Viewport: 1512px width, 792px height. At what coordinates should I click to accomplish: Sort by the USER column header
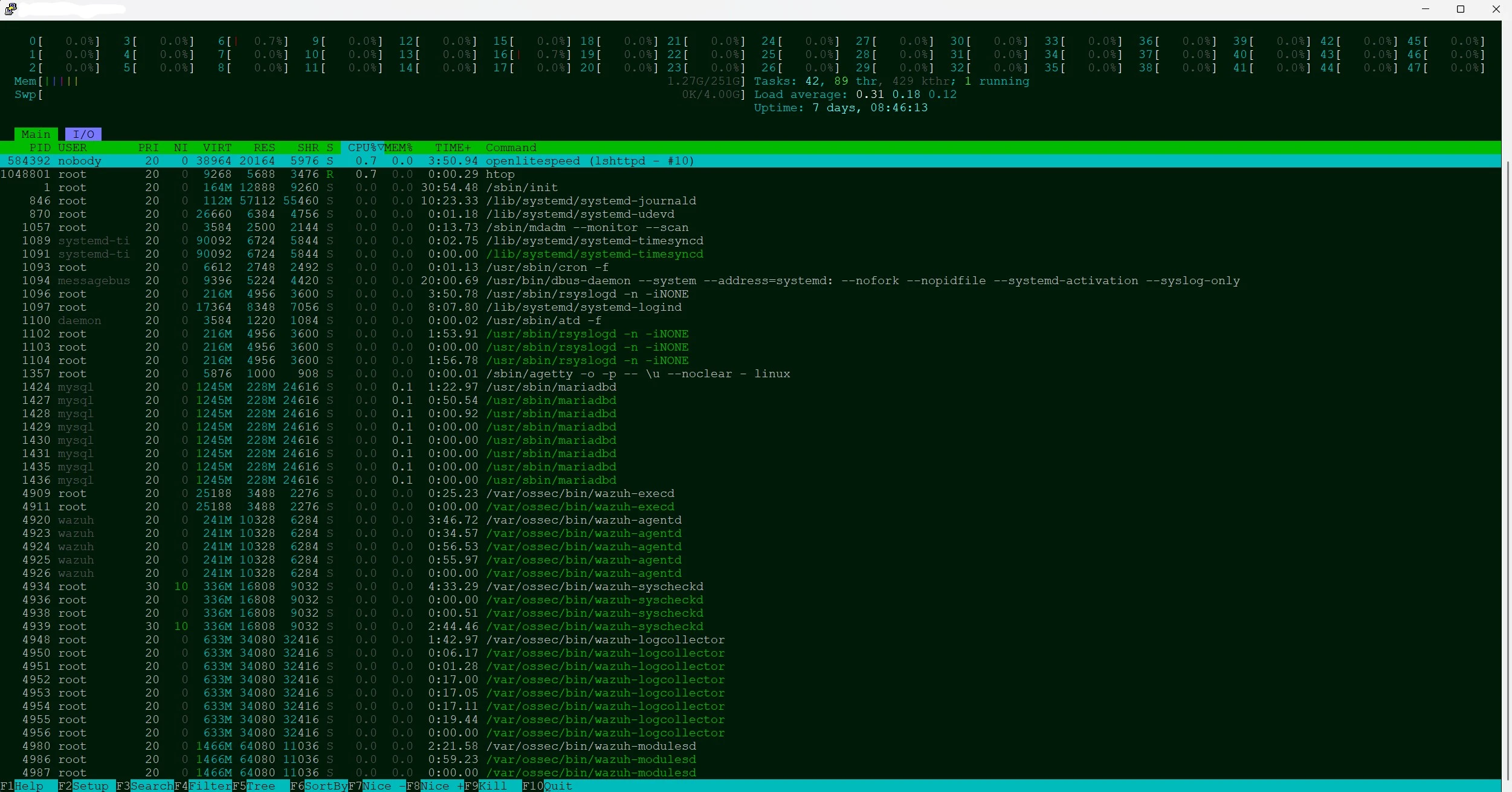[73, 148]
